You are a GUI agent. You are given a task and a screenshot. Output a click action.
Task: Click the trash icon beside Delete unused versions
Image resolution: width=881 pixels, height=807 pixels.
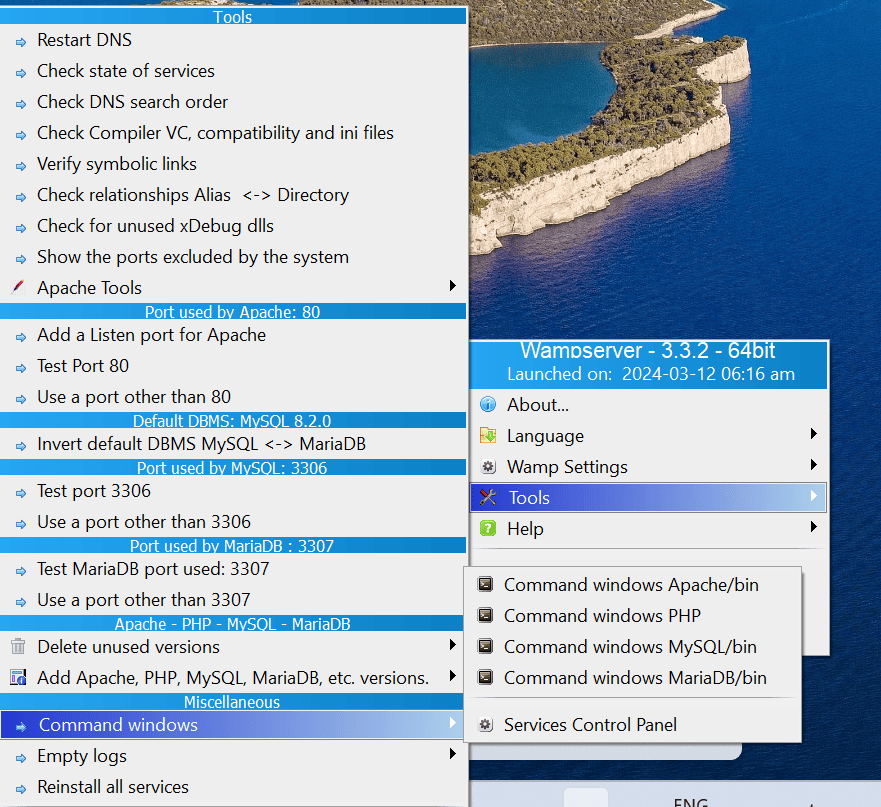click(16, 646)
